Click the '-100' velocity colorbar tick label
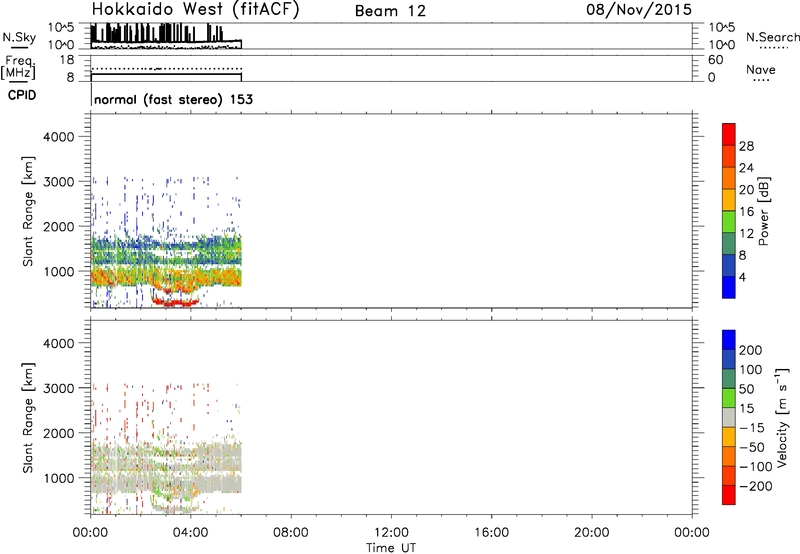This screenshot has width=800, height=554. 756,466
